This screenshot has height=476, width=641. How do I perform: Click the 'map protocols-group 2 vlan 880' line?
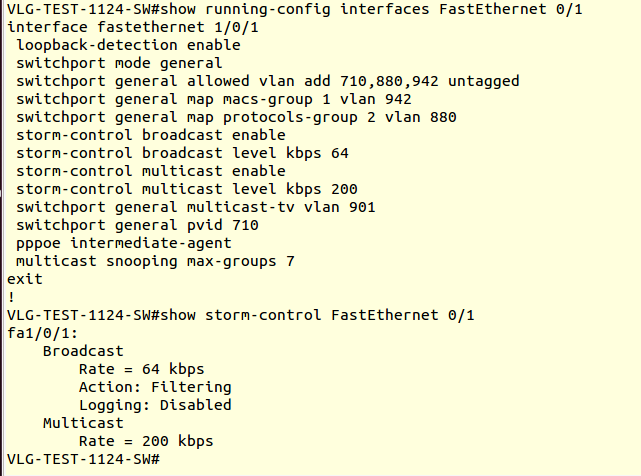(x=236, y=117)
